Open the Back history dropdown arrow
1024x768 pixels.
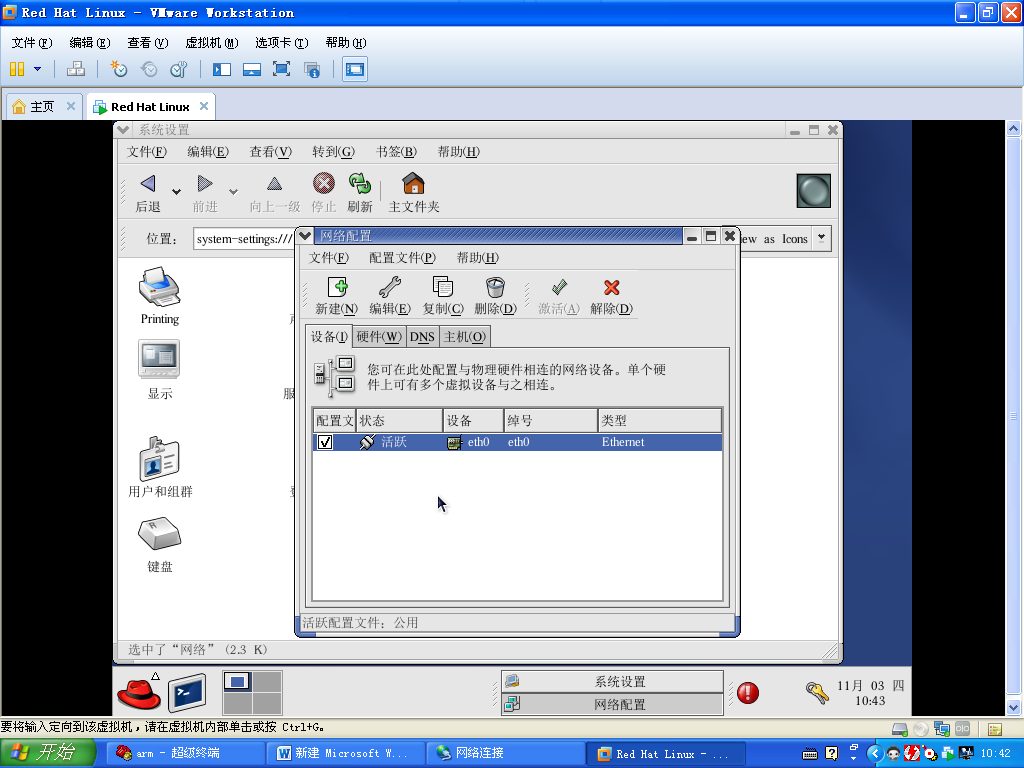coord(176,191)
